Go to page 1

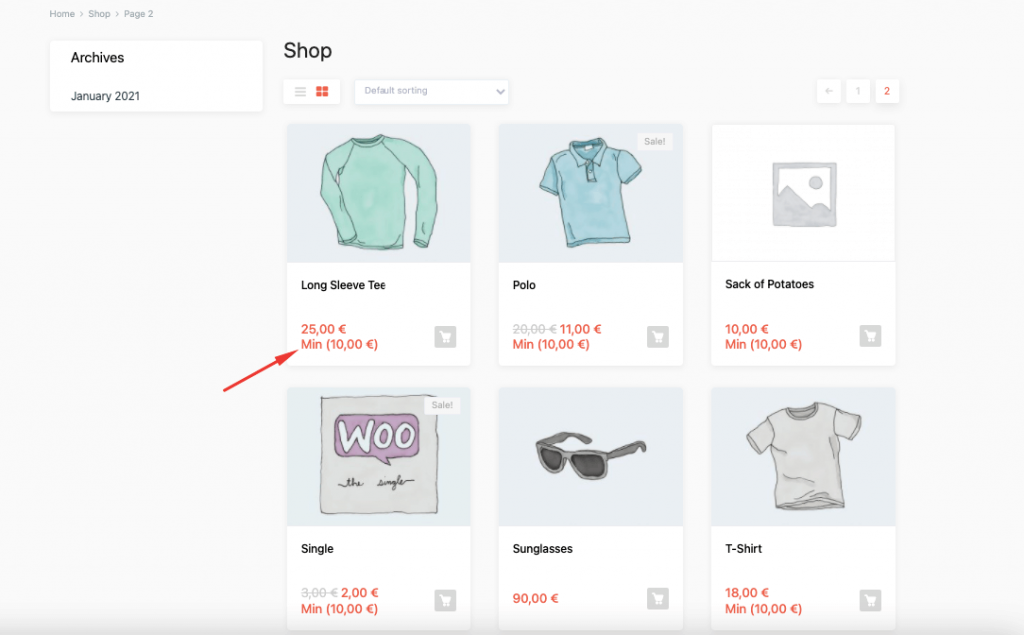coord(857,92)
